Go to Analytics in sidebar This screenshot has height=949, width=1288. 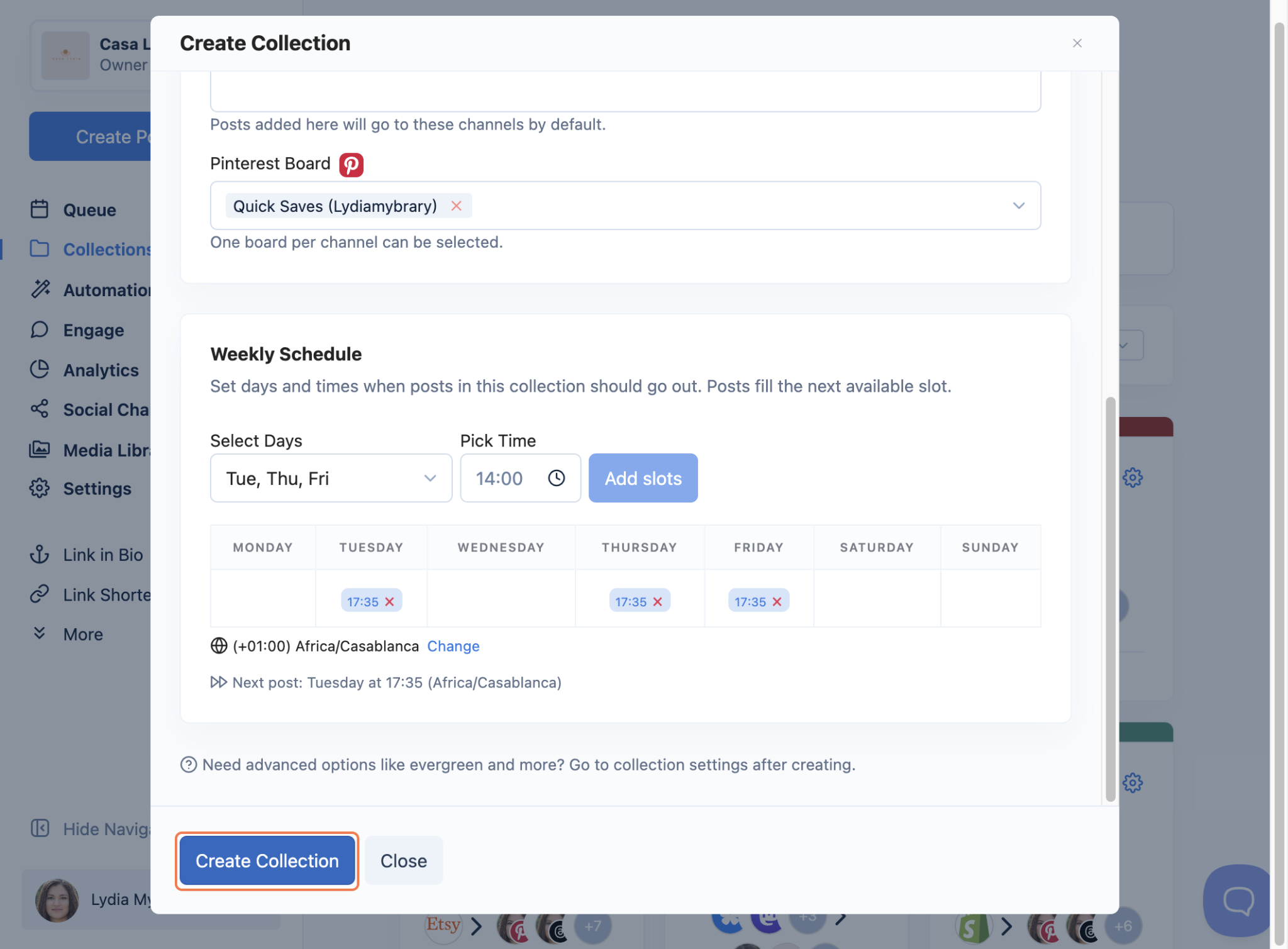pos(101,370)
